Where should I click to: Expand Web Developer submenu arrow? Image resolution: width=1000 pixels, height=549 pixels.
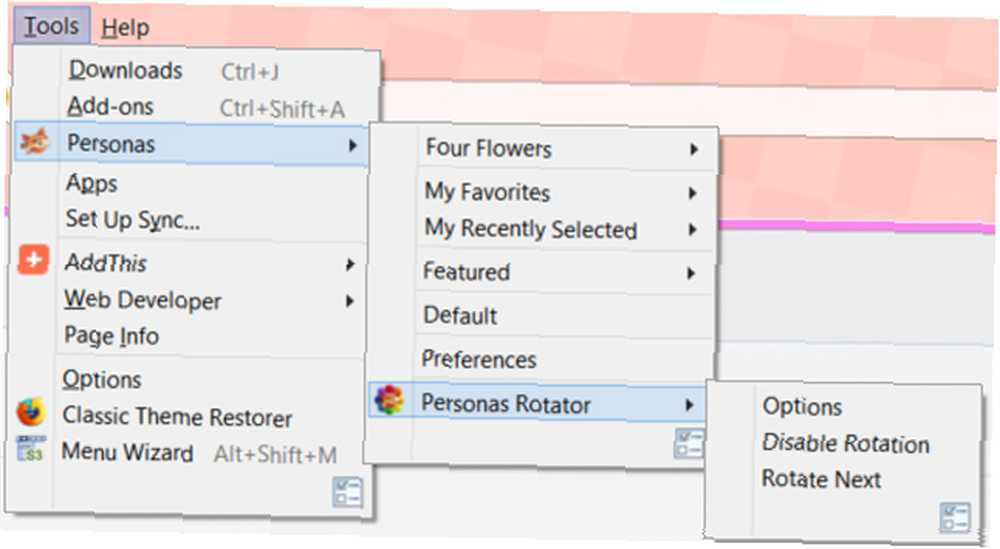349,301
